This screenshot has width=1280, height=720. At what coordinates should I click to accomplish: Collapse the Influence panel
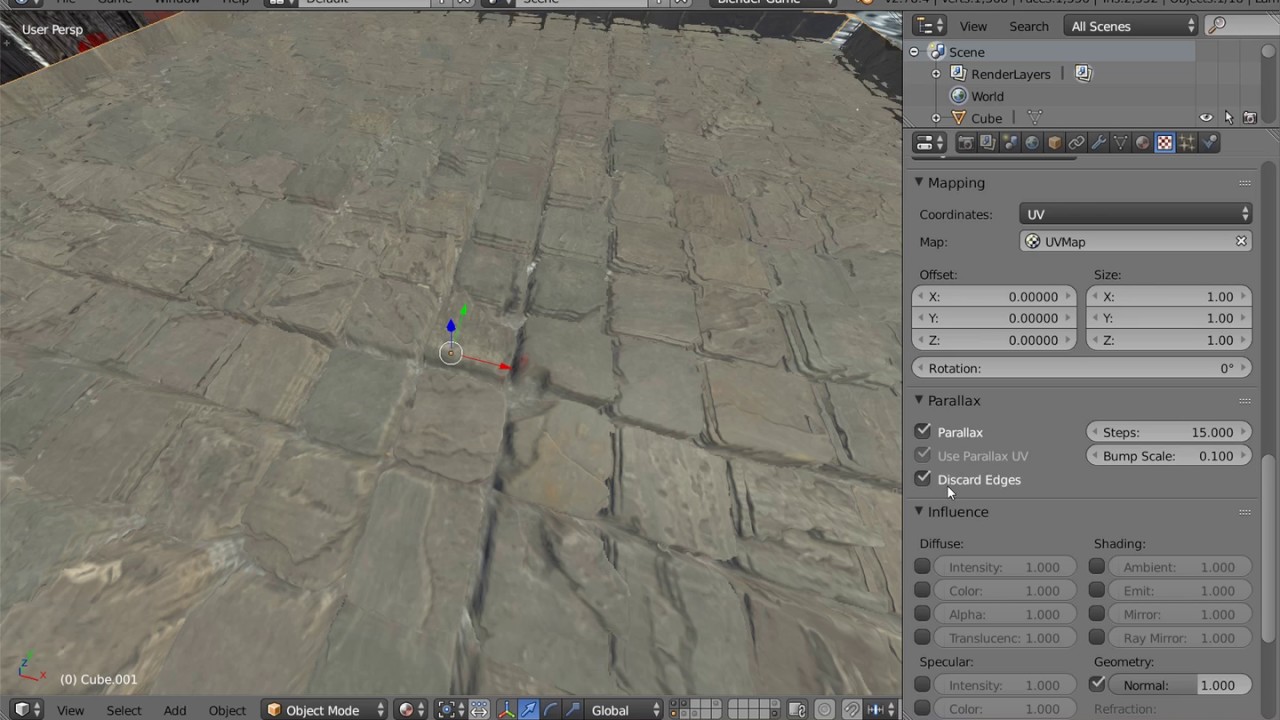pos(918,511)
